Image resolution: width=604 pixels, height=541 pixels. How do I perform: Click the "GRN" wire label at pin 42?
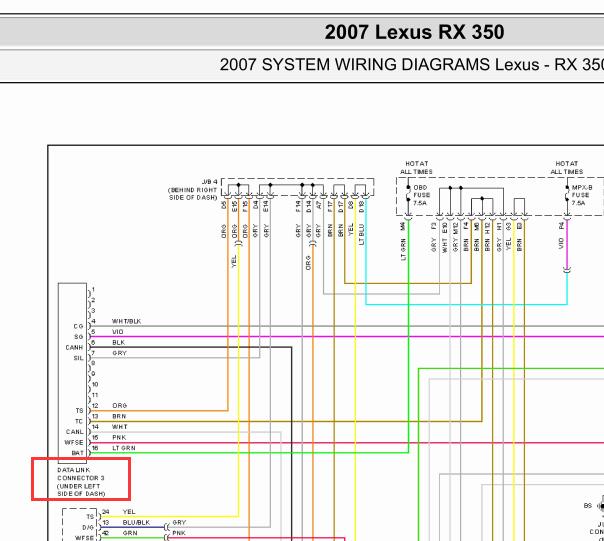coord(130,533)
